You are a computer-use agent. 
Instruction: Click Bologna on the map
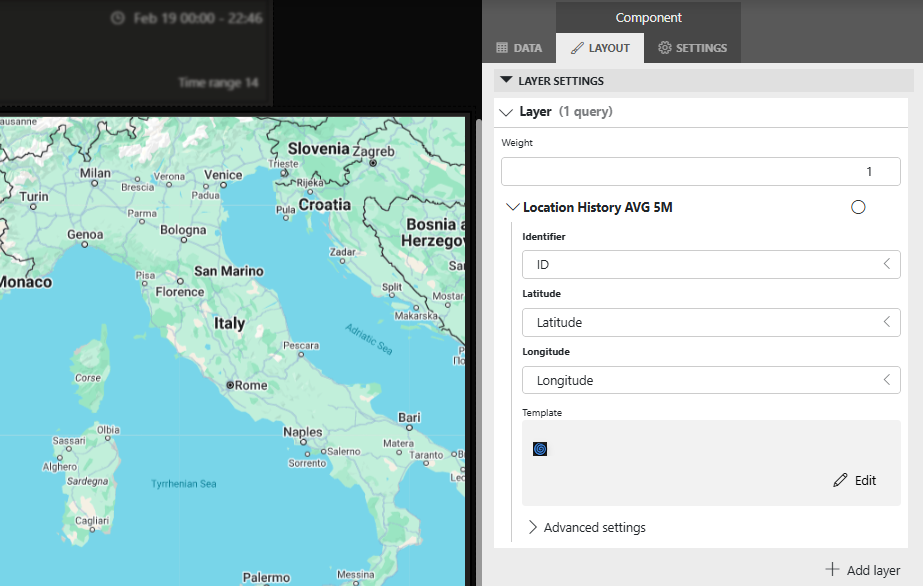[x=183, y=230]
